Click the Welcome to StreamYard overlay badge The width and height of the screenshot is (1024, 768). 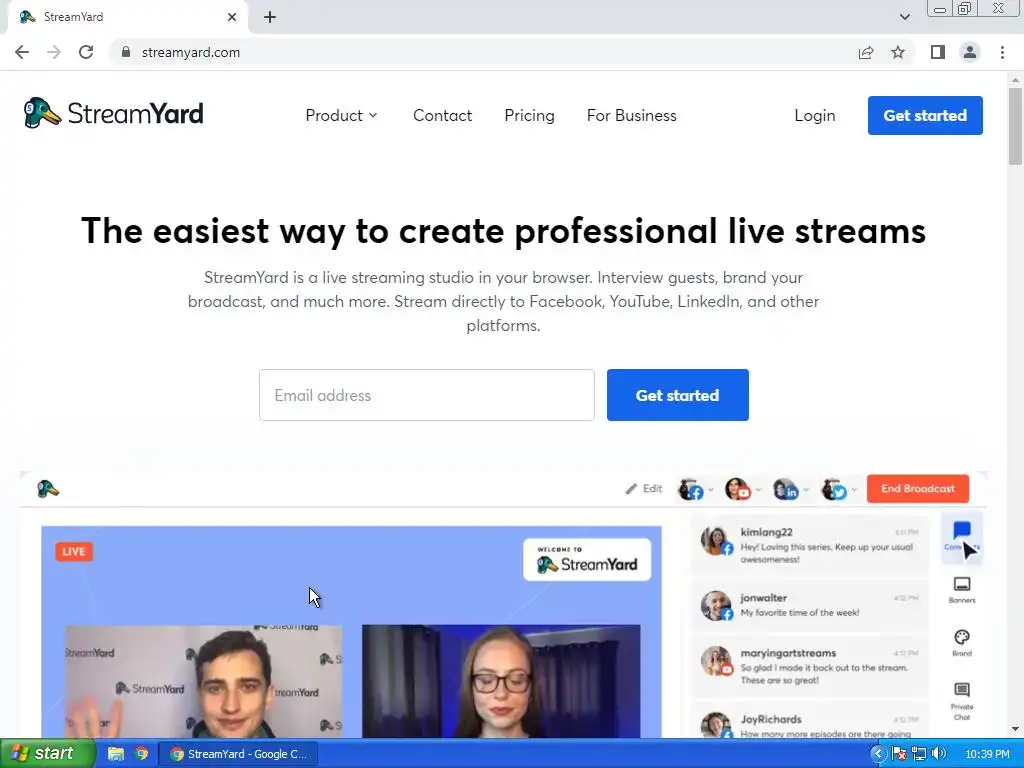tap(586, 560)
